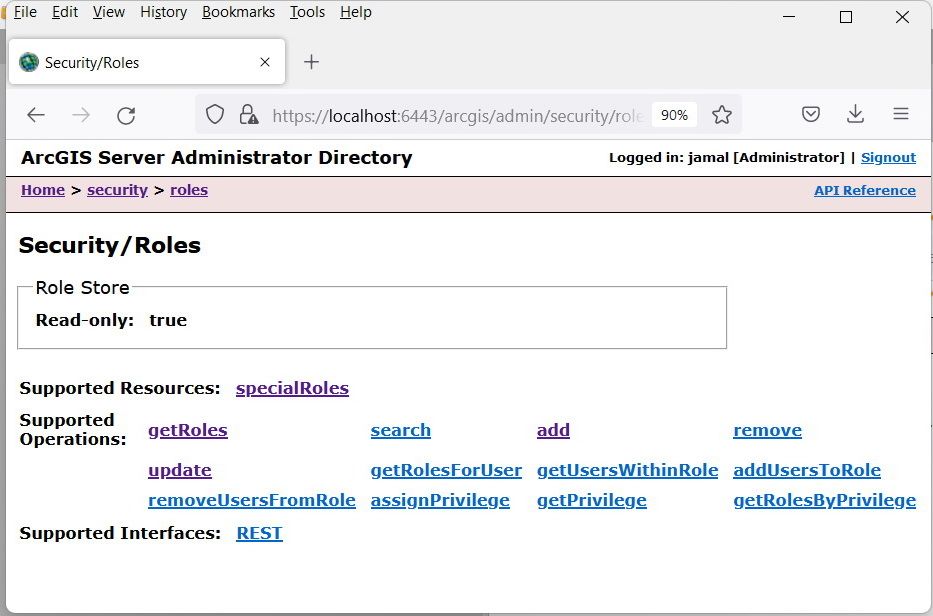Screen dimensions: 933x616
Task: Click the browser back arrow
Action: click(36, 115)
